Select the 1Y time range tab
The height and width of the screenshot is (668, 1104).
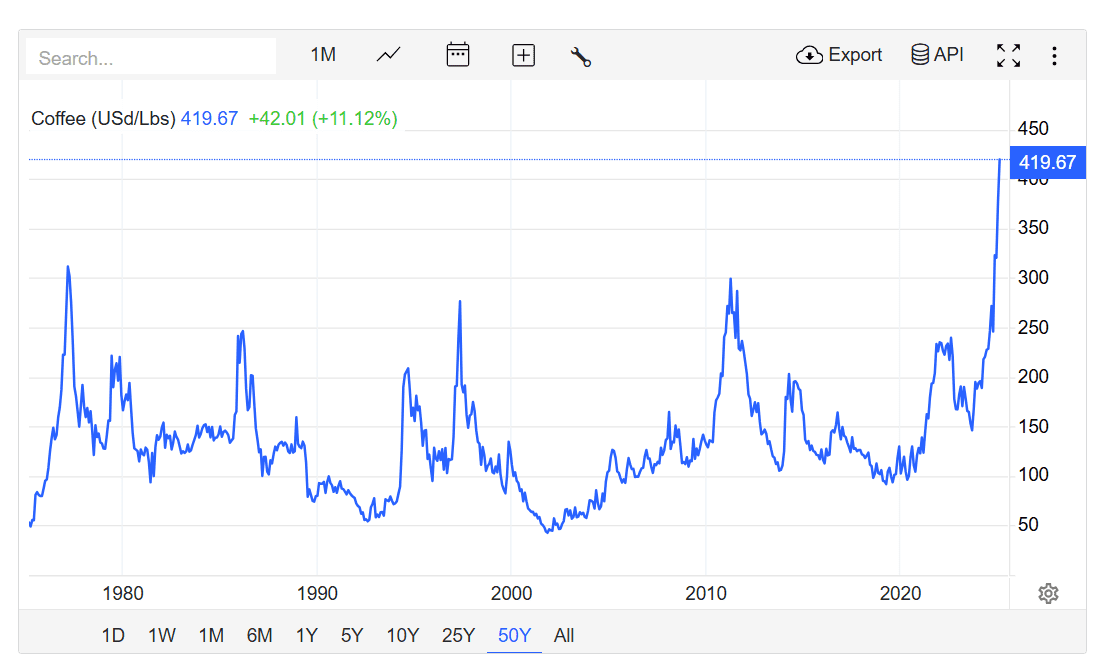pos(306,636)
